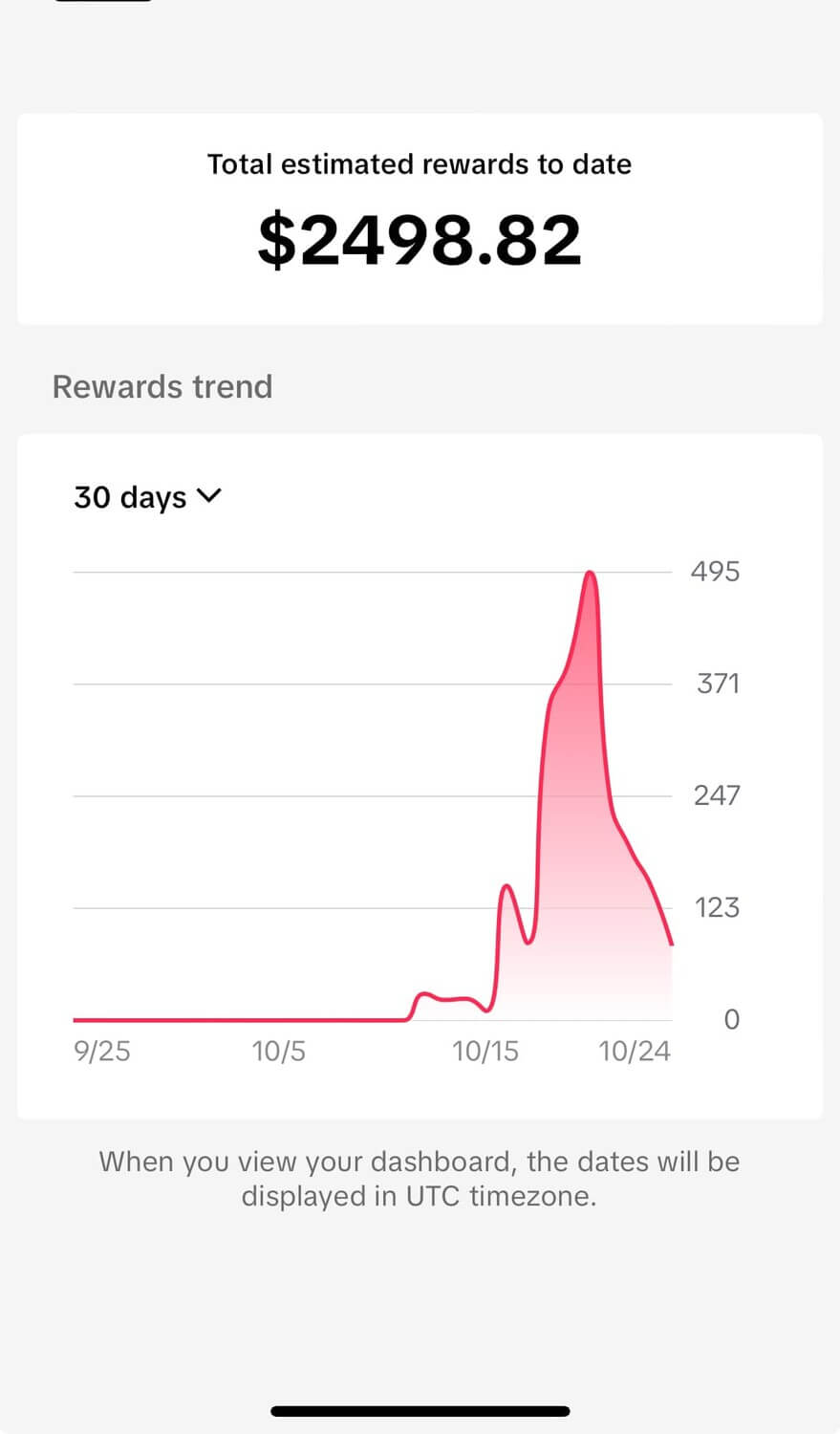The height and width of the screenshot is (1434, 840).
Task: Select the "Total estimated rewards to date" label
Action: pos(420,164)
